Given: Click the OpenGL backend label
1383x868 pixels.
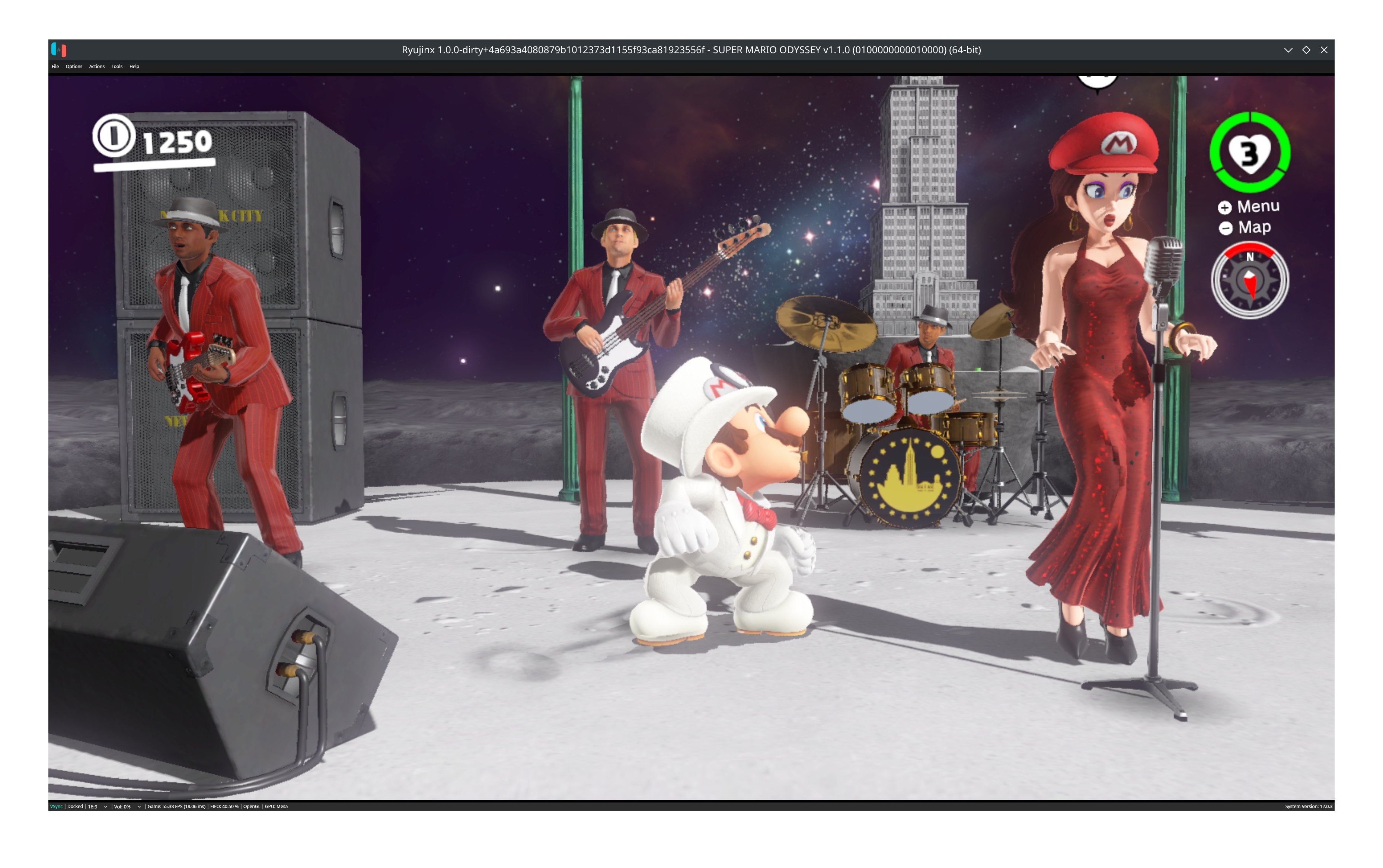Looking at the screenshot, I should point(251,807).
